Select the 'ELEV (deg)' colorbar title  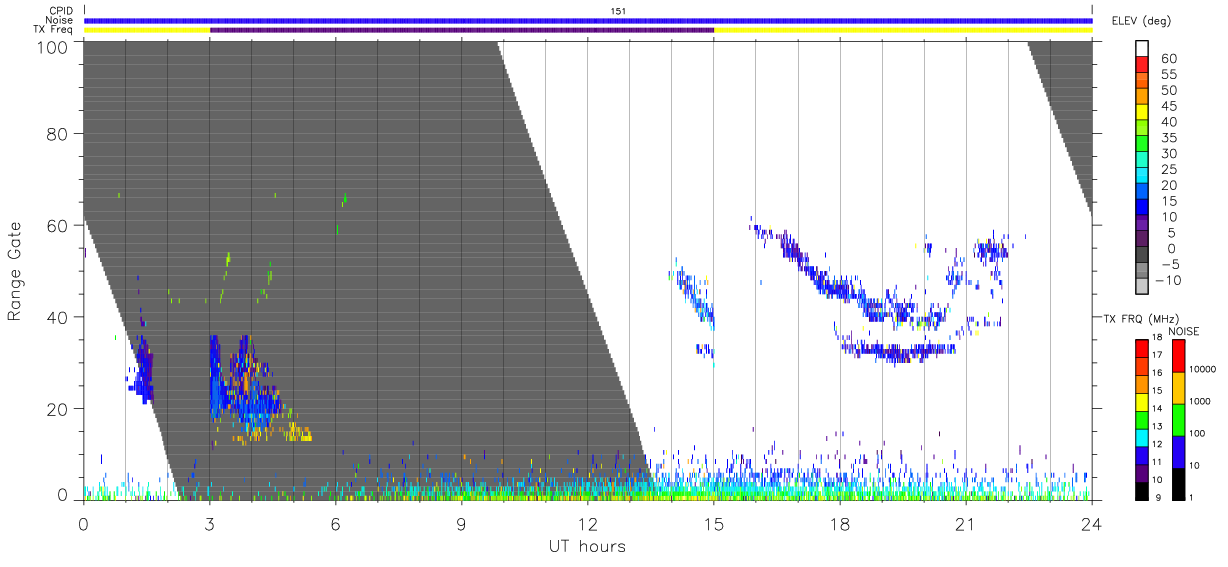click(1141, 20)
